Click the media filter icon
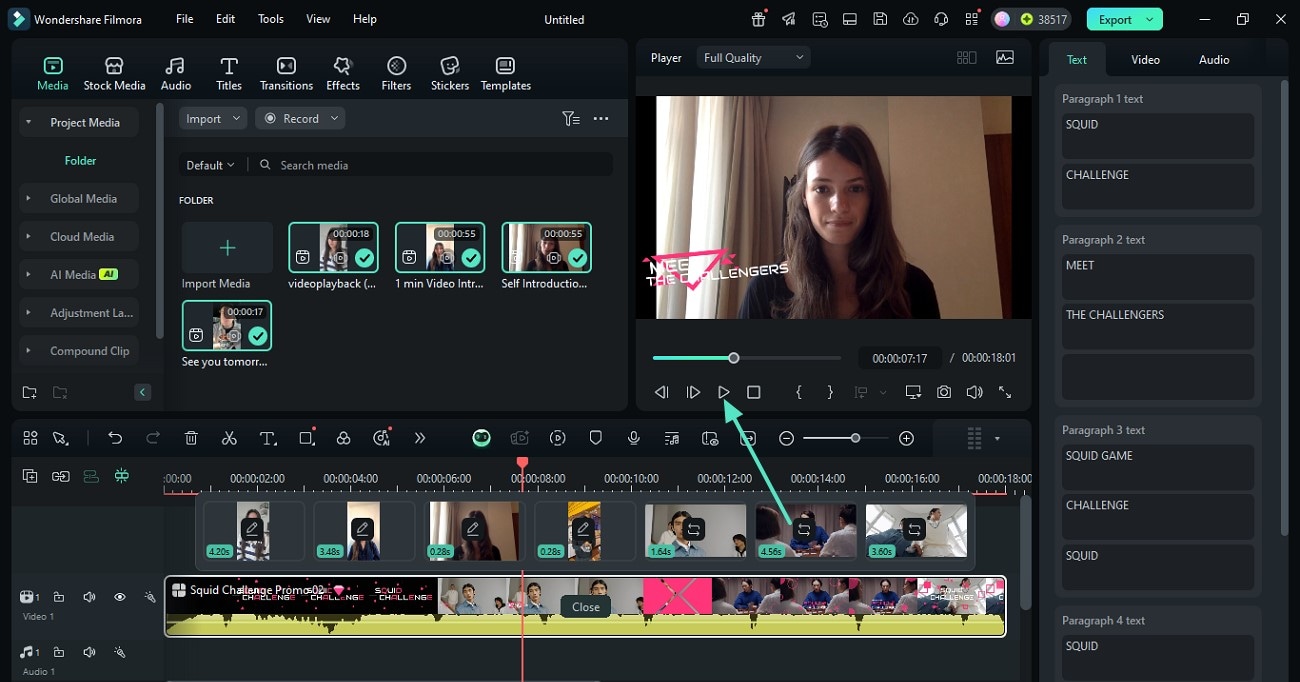The width and height of the screenshot is (1300, 682). coord(571,118)
